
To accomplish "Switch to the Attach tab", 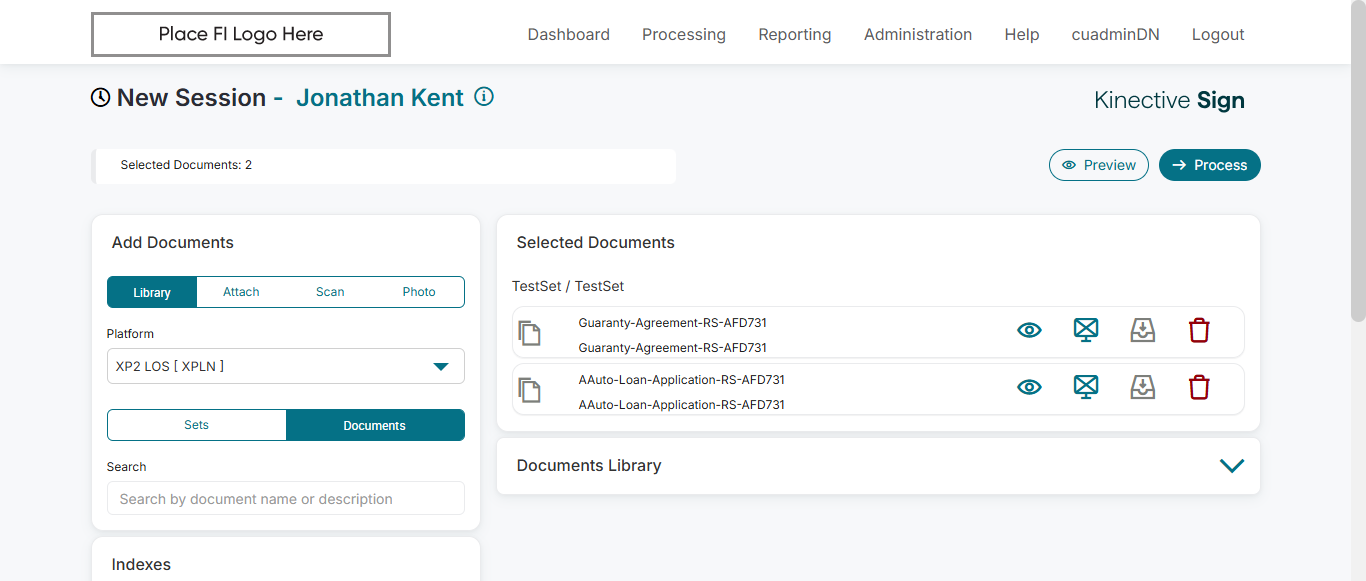I will 241,292.
